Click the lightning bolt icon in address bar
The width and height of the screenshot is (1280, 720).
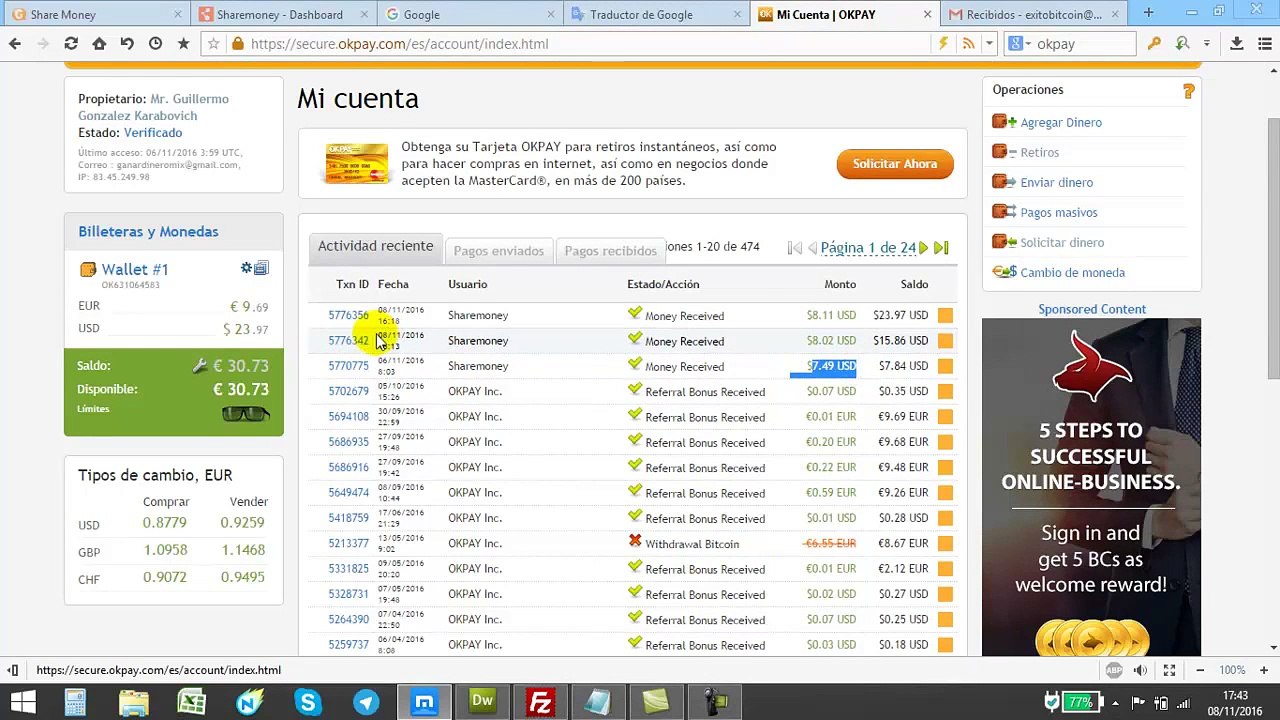coord(942,44)
